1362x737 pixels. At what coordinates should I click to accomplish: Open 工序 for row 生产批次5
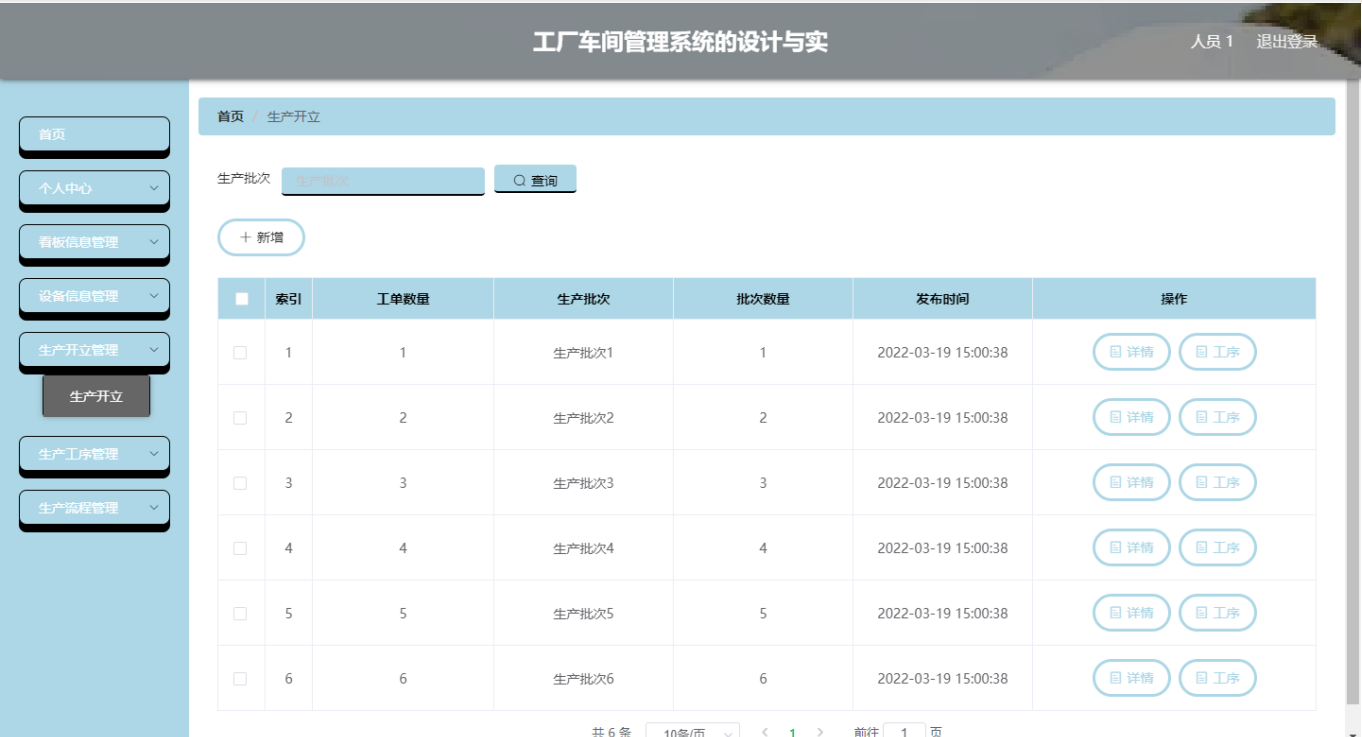point(1217,613)
